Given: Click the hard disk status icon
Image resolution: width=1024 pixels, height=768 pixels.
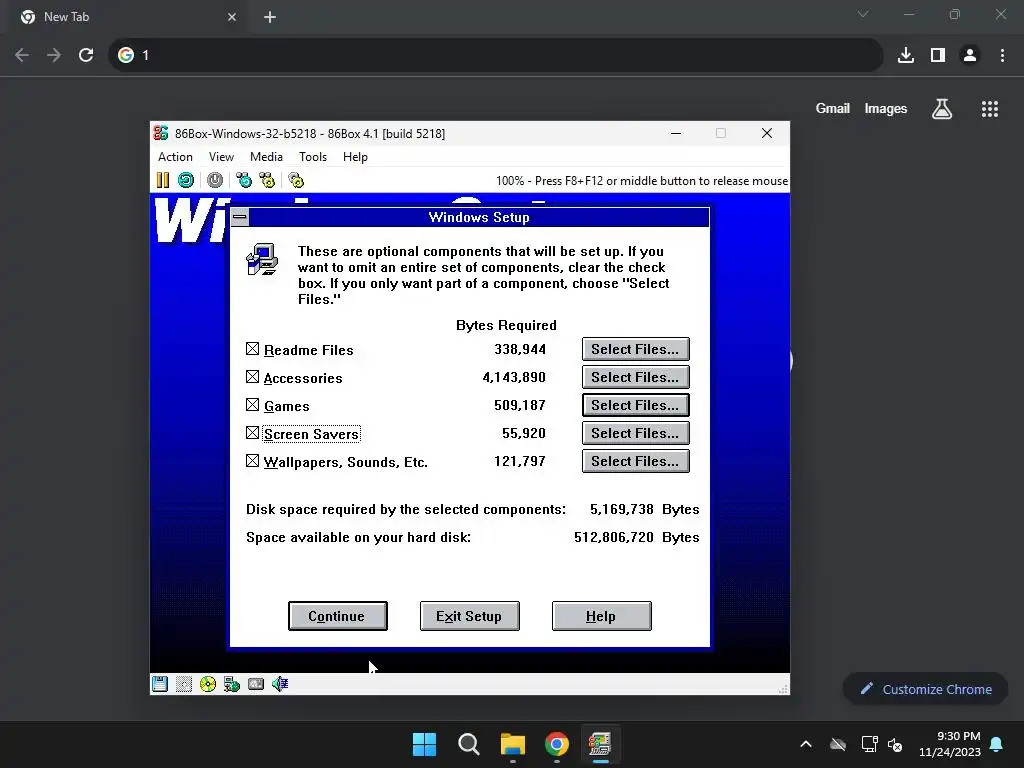Looking at the screenshot, I should pyautogui.click(x=184, y=684).
